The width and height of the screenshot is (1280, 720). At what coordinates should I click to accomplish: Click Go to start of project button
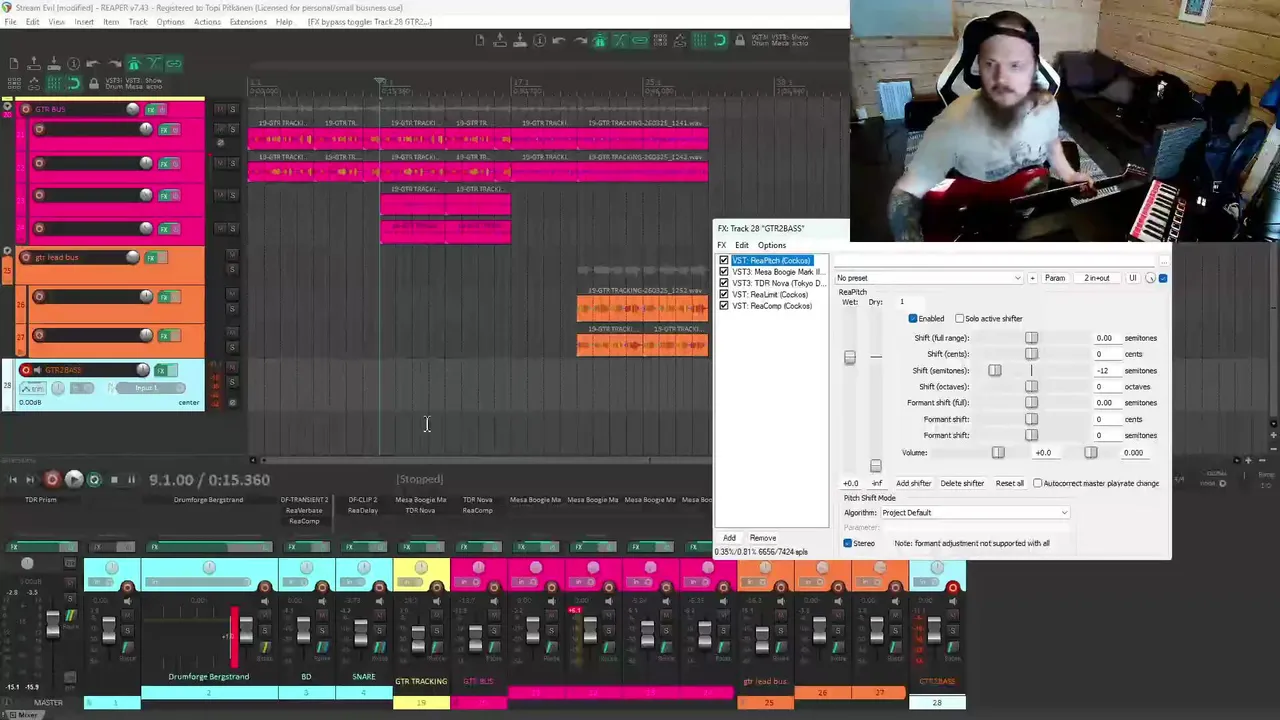13,480
